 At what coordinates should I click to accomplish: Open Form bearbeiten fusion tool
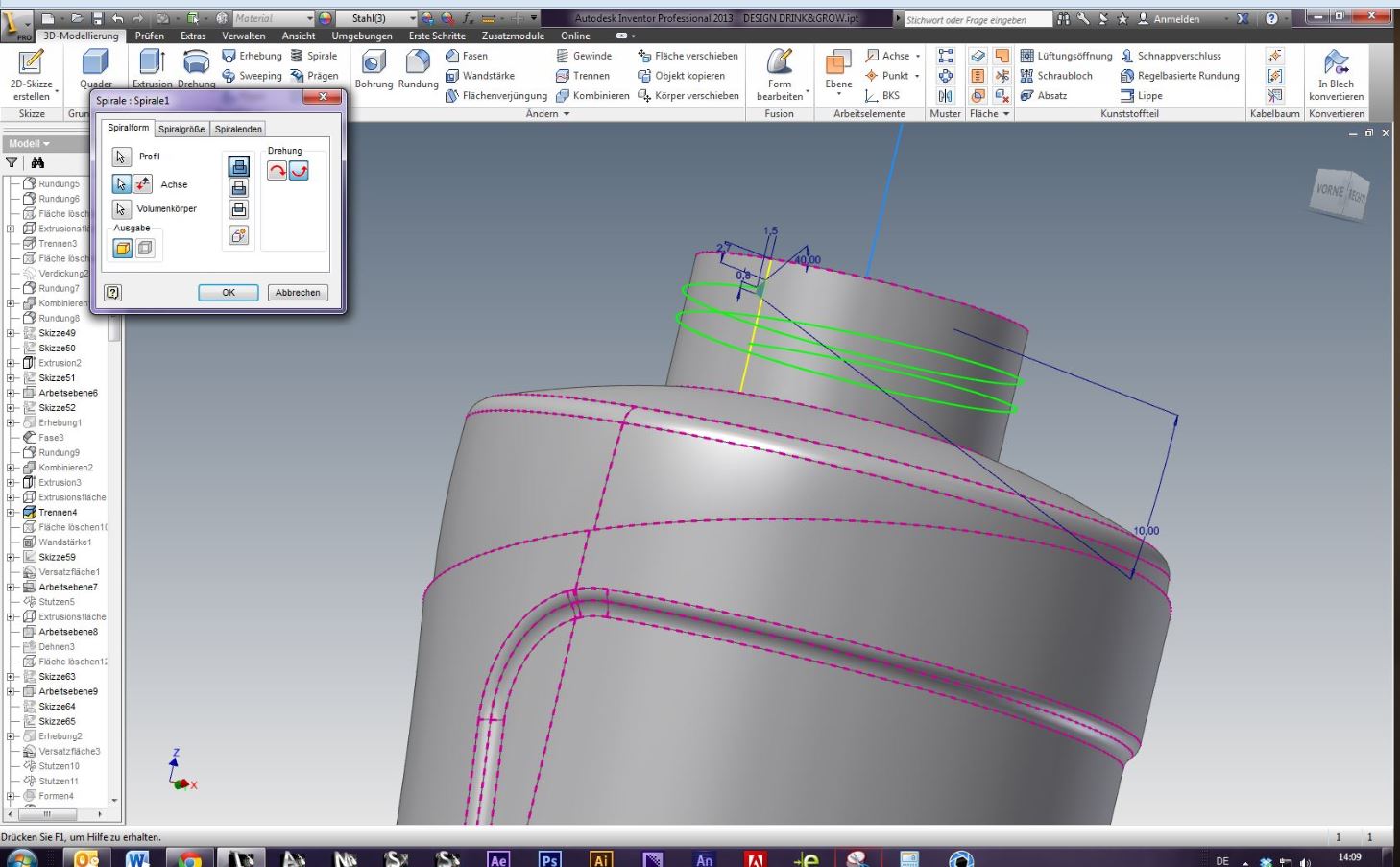[780, 74]
